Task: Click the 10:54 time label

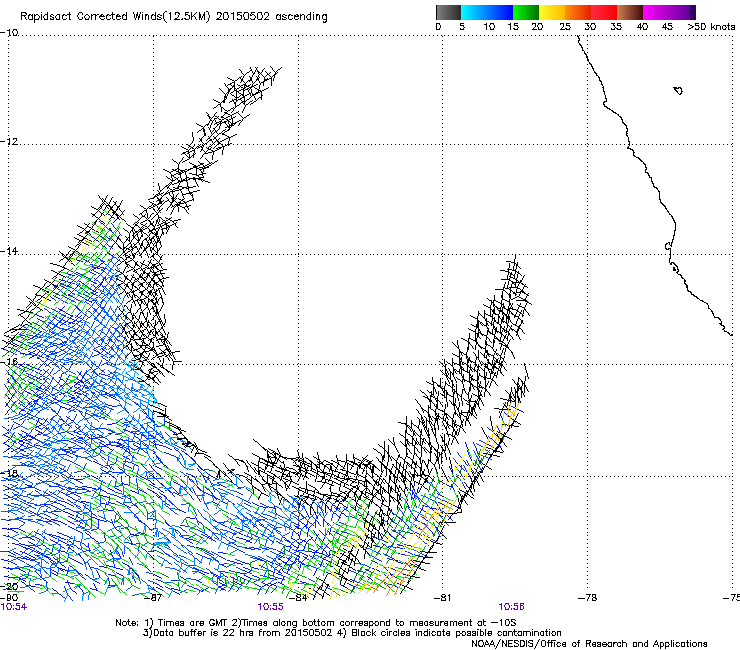Action: click(x=14, y=607)
